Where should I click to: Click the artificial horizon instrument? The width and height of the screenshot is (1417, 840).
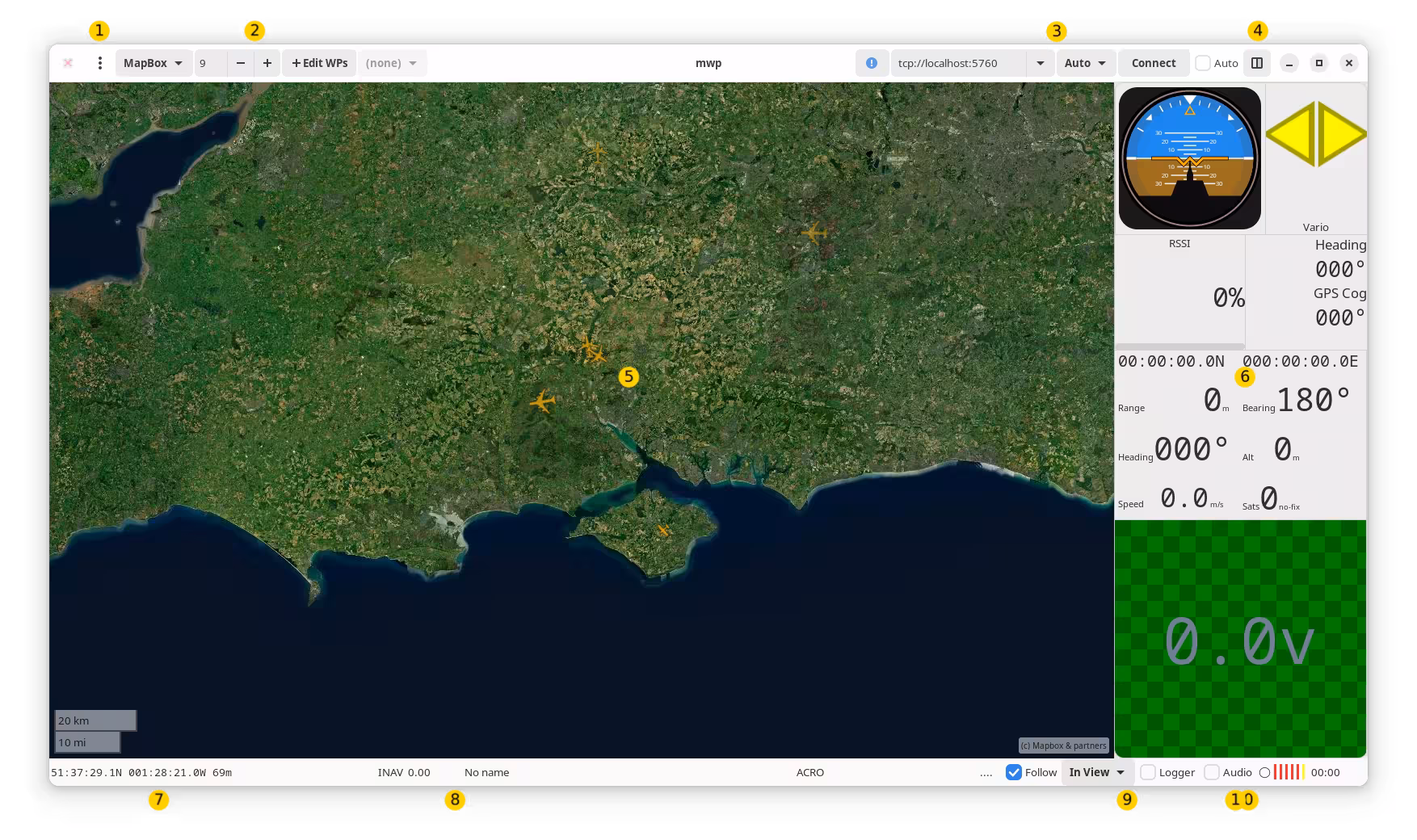(1189, 158)
